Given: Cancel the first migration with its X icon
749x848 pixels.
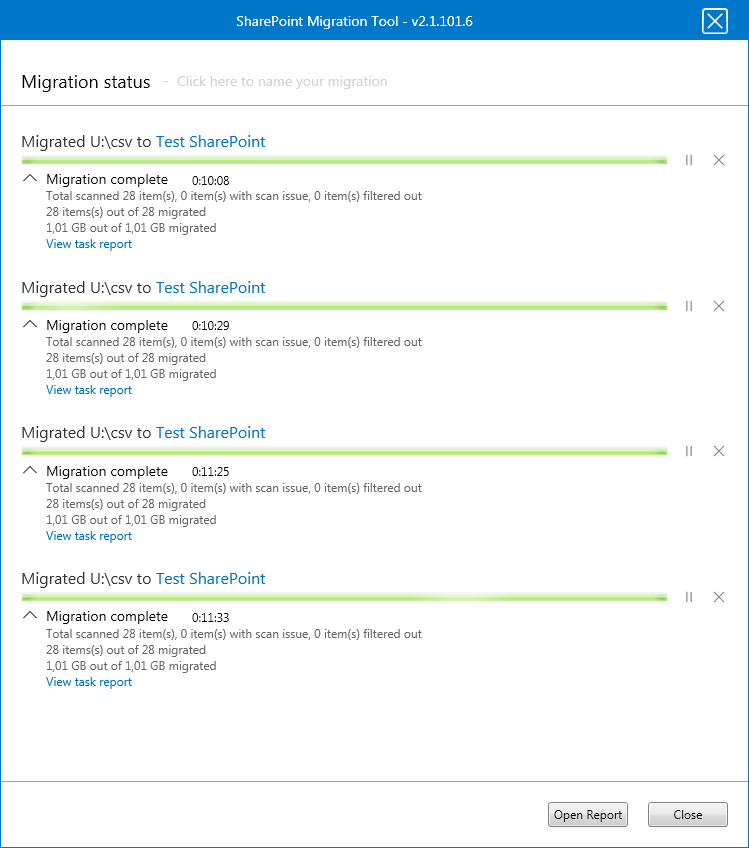Looking at the screenshot, I should pos(719,160).
